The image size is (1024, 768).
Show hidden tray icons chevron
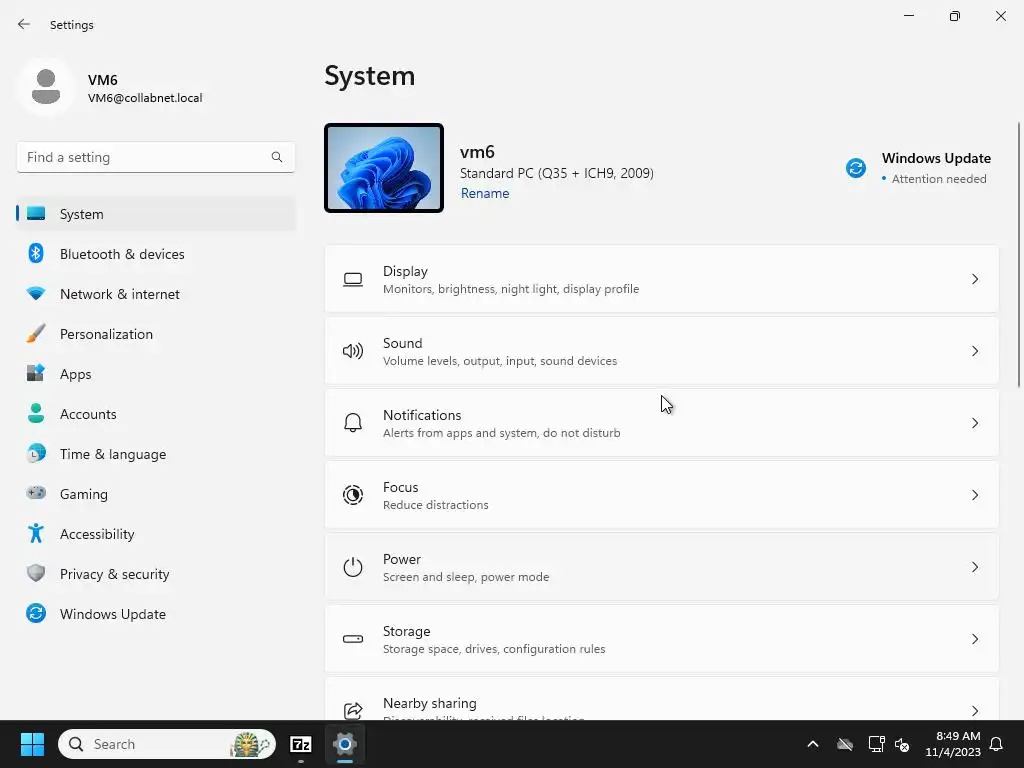click(x=813, y=744)
